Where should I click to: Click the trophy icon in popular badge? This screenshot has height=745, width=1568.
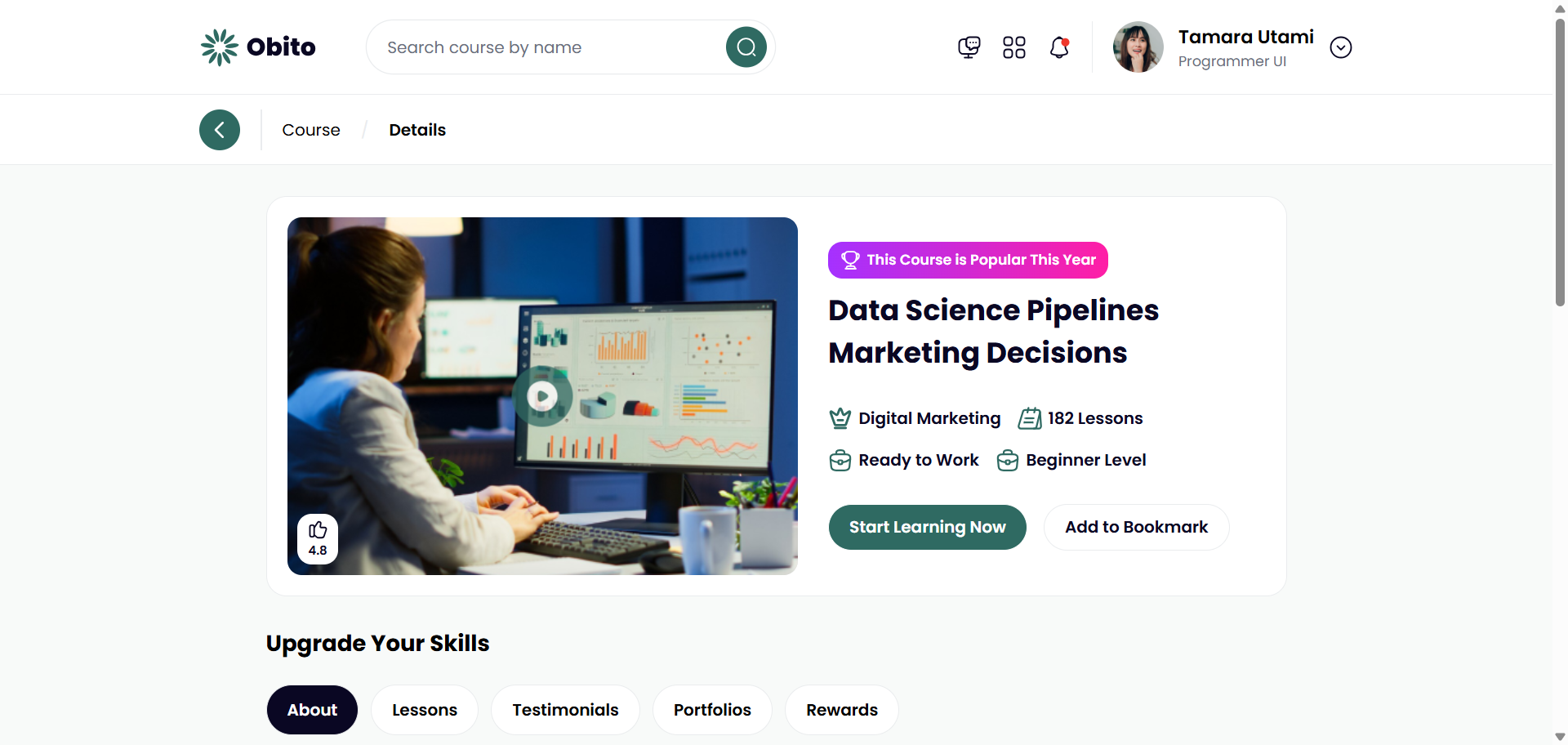click(850, 260)
